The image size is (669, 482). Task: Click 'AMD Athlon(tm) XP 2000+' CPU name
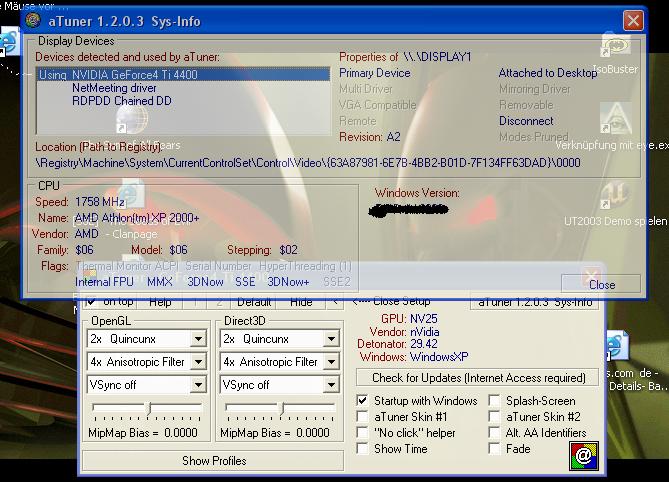(137, 218)
